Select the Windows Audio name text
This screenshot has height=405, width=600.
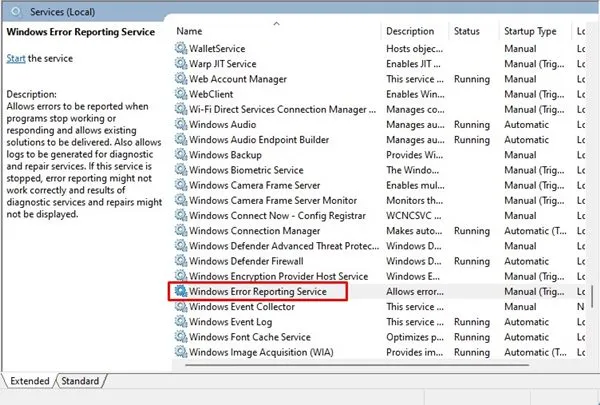[x=222, y=124]
